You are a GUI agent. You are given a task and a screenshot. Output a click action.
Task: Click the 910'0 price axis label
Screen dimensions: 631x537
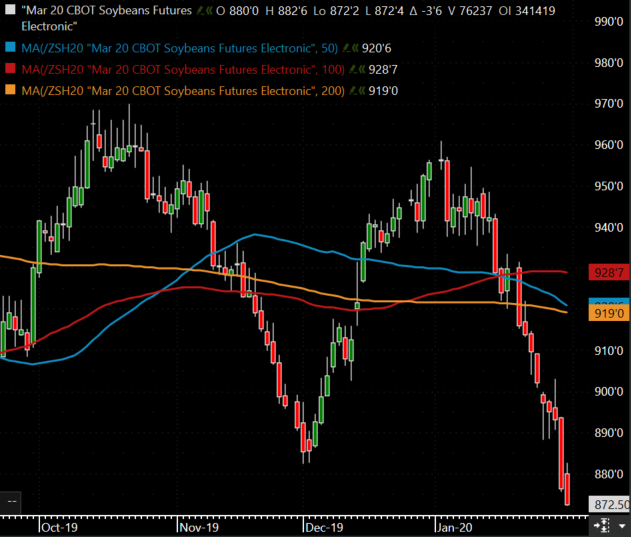tap(609, 351)
